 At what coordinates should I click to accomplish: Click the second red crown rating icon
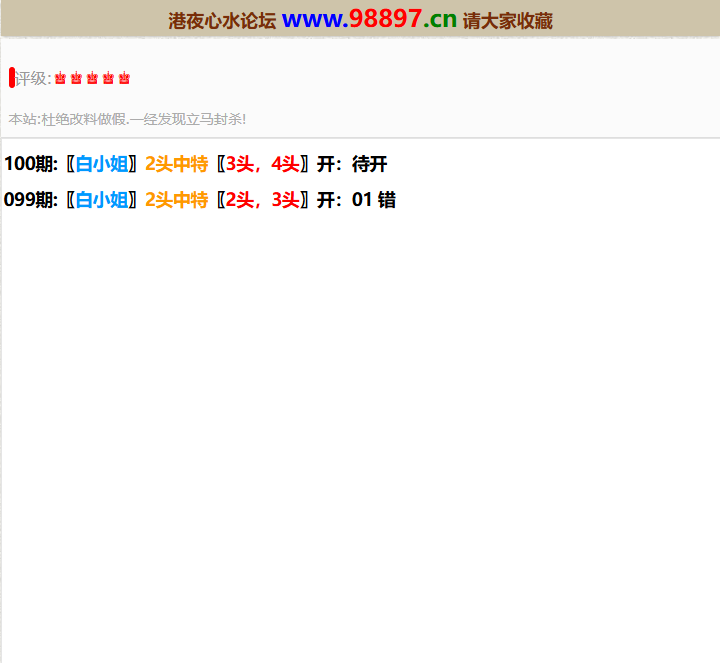76,78
